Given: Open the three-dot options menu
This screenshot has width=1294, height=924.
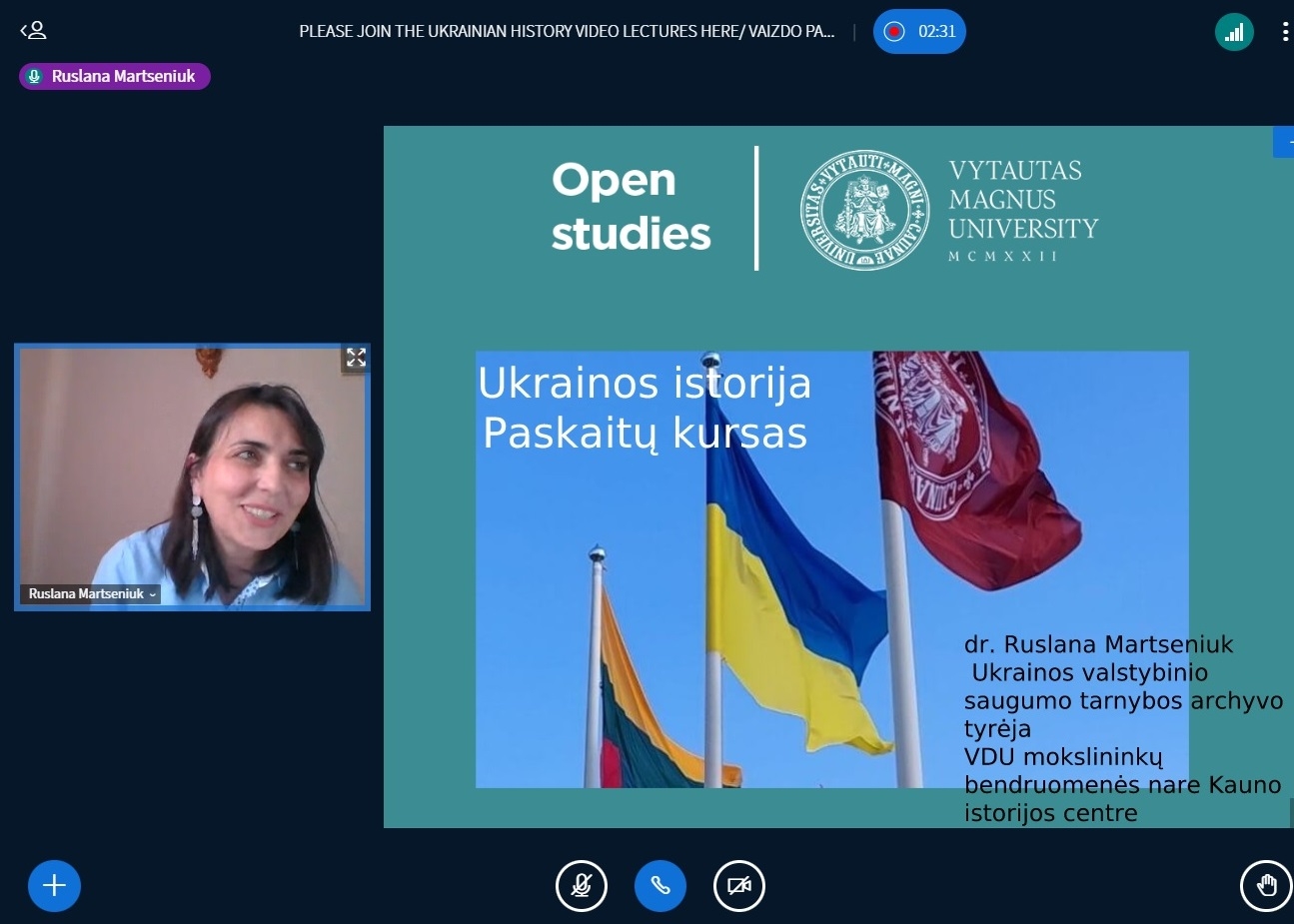Looking at the screenshot, I should tap(1285, 32).
